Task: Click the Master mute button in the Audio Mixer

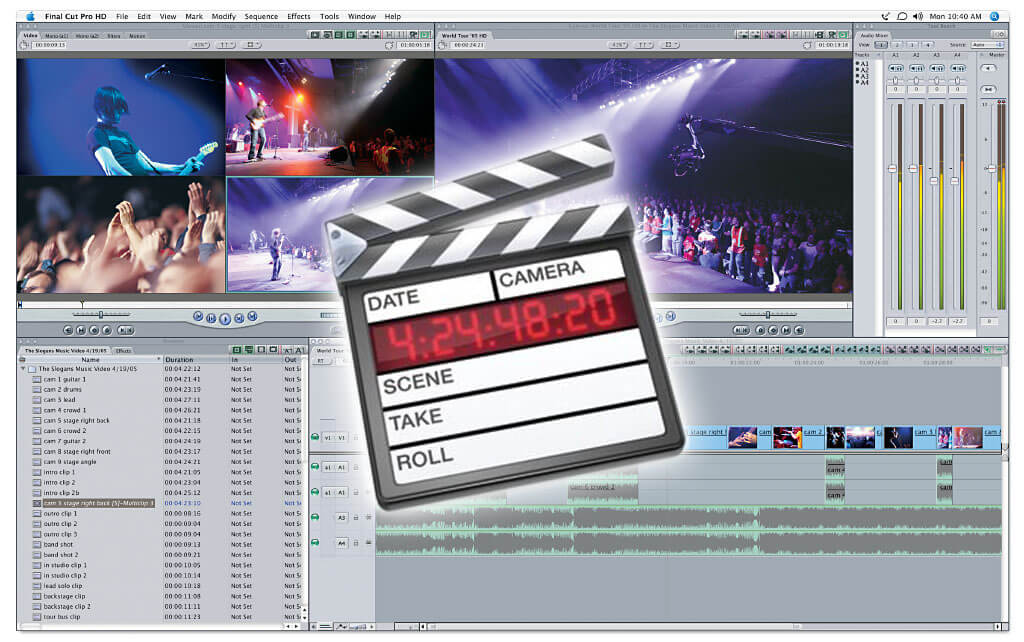Action: pyautogui.click(x=988, y=68)
